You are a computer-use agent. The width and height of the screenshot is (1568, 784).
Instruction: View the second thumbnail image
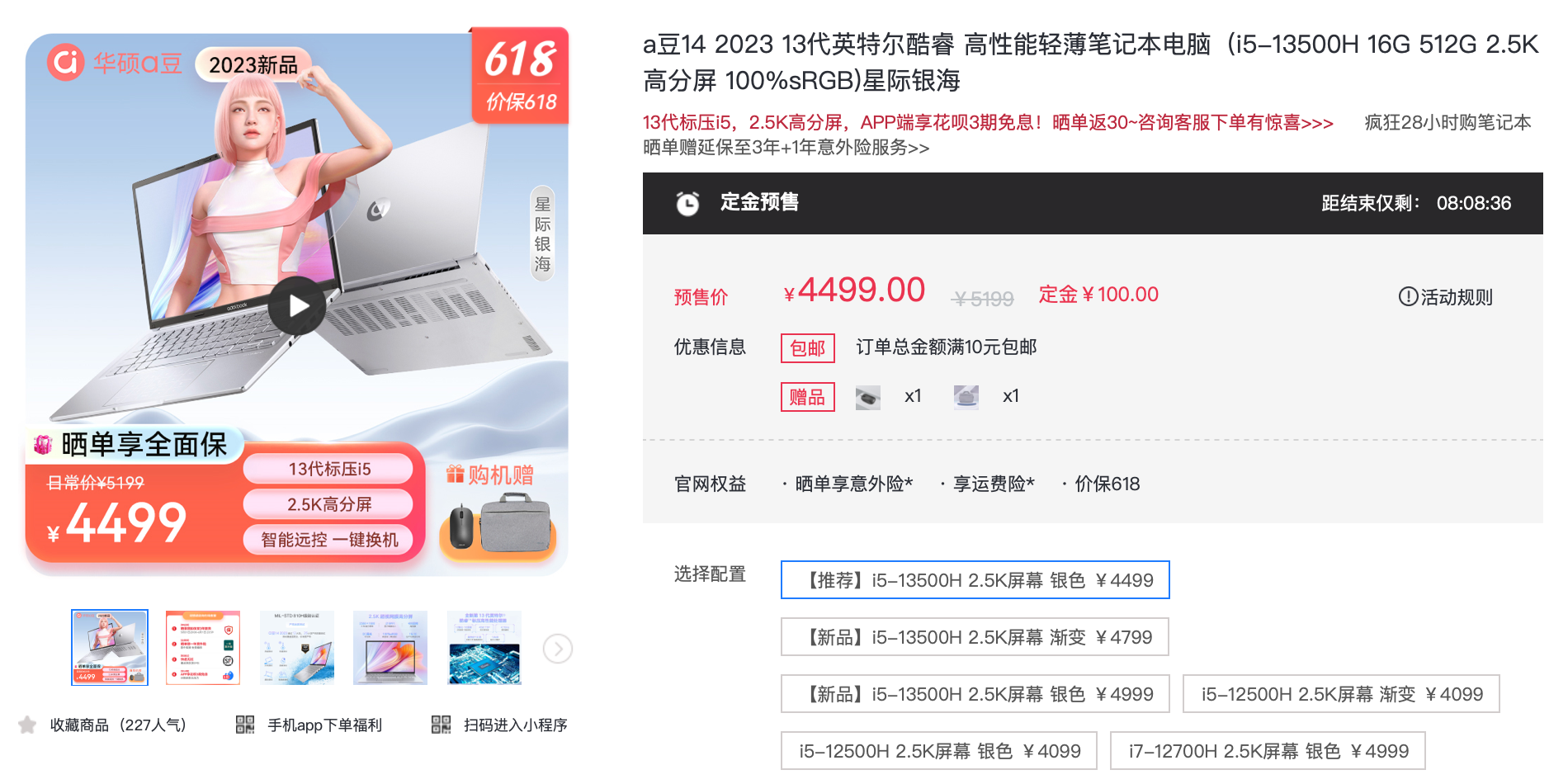pyautogui.click(x=203, y=648)
